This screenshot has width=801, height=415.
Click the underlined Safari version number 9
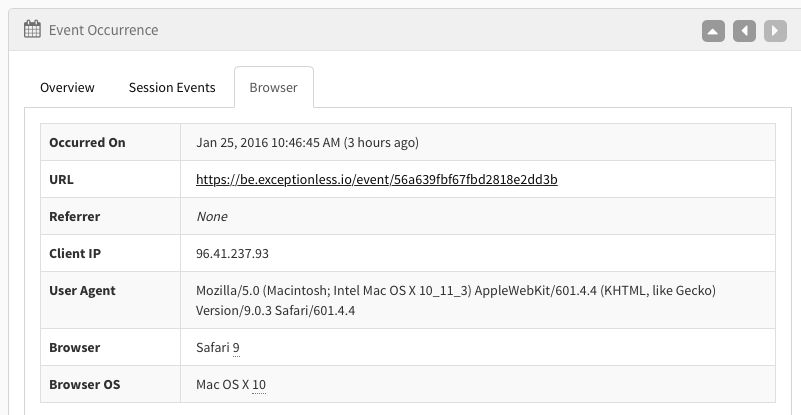pyautogui.click(x=236, y=348)
